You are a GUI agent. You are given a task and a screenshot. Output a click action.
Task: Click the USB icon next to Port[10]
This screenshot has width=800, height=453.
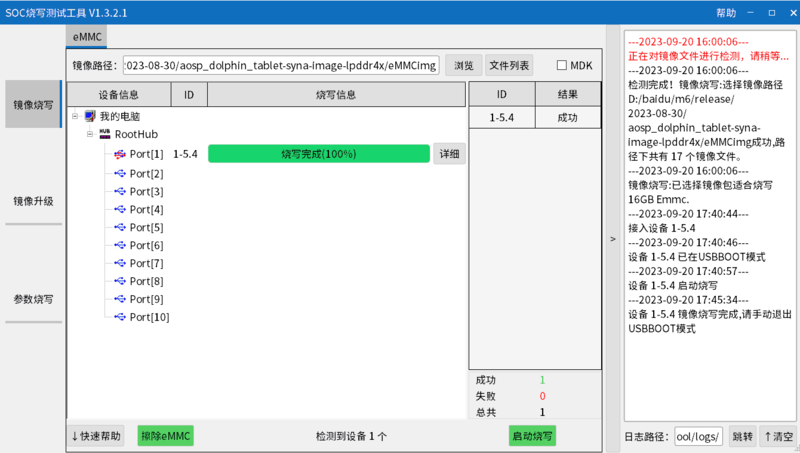[x=120, y=318]
